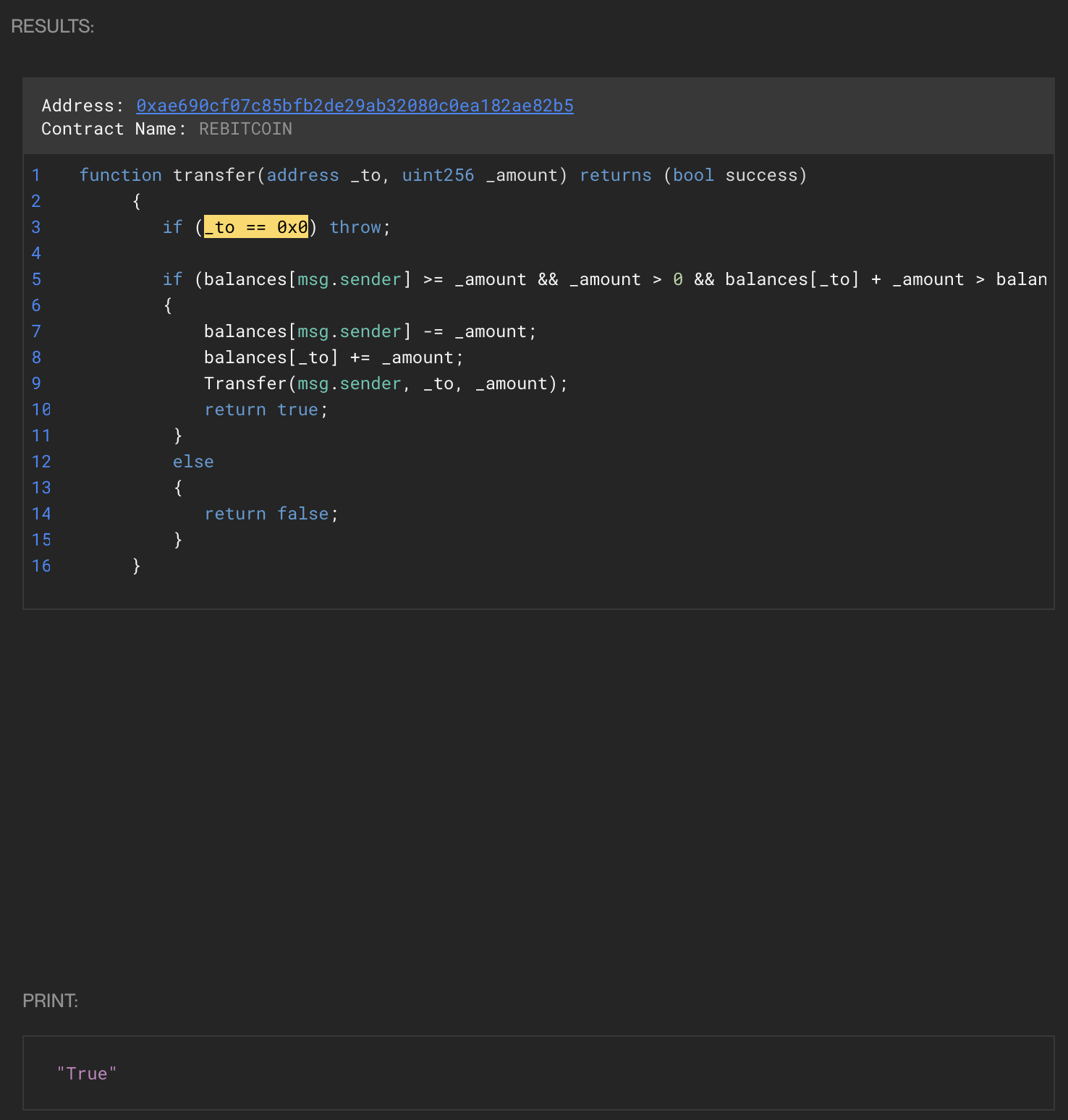The image size is (1068, 1120).
Task: Click the 'Transfer' event call on line 9
Action: [x=245, y=383]
